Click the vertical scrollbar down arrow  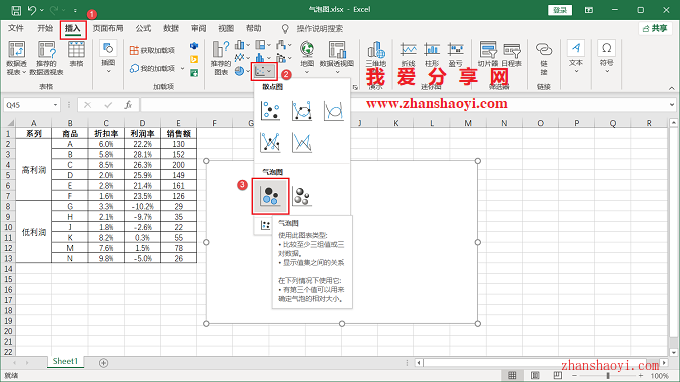[x=673, y=352]
